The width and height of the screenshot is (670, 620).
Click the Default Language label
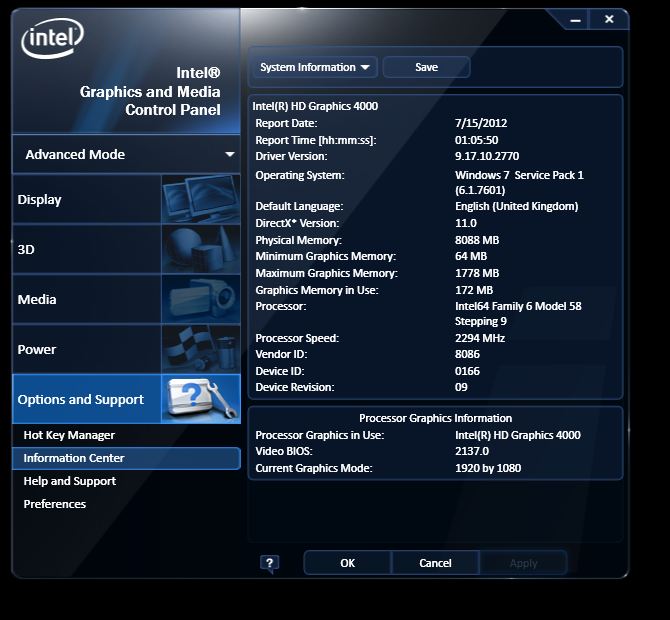(299, 206)
